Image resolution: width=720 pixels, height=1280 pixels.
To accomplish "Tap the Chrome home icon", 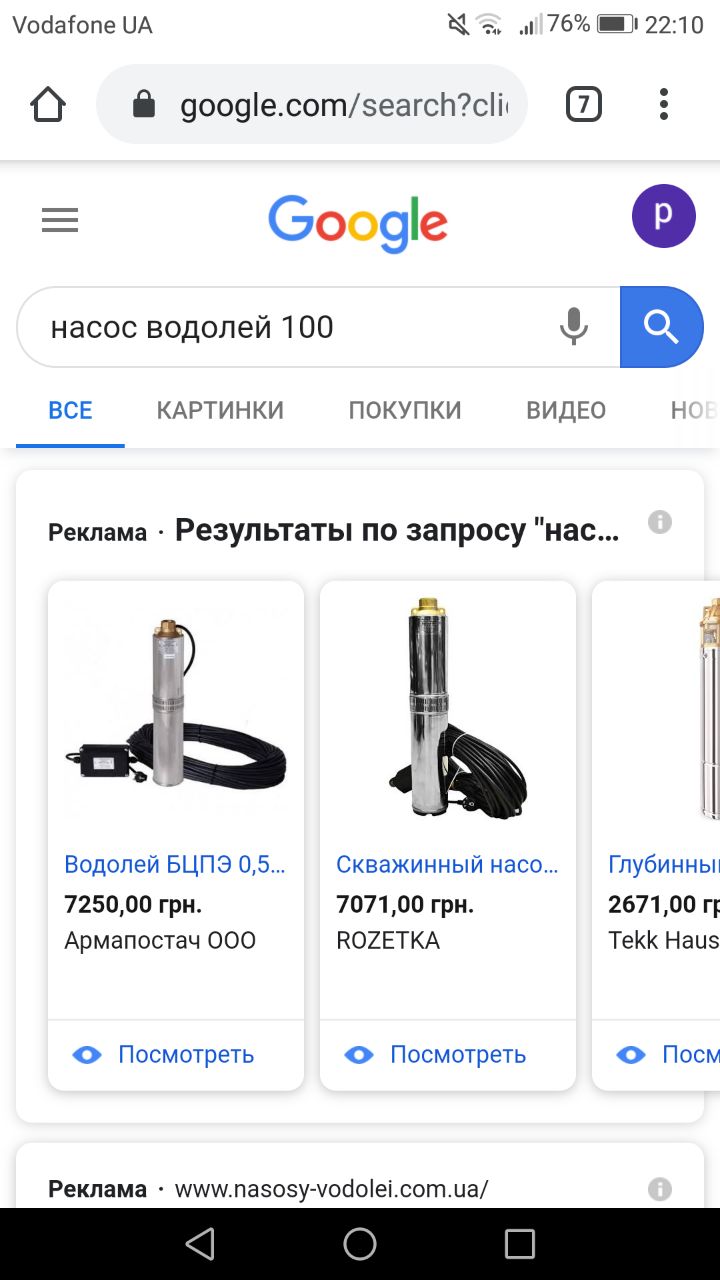I will 48,104.
